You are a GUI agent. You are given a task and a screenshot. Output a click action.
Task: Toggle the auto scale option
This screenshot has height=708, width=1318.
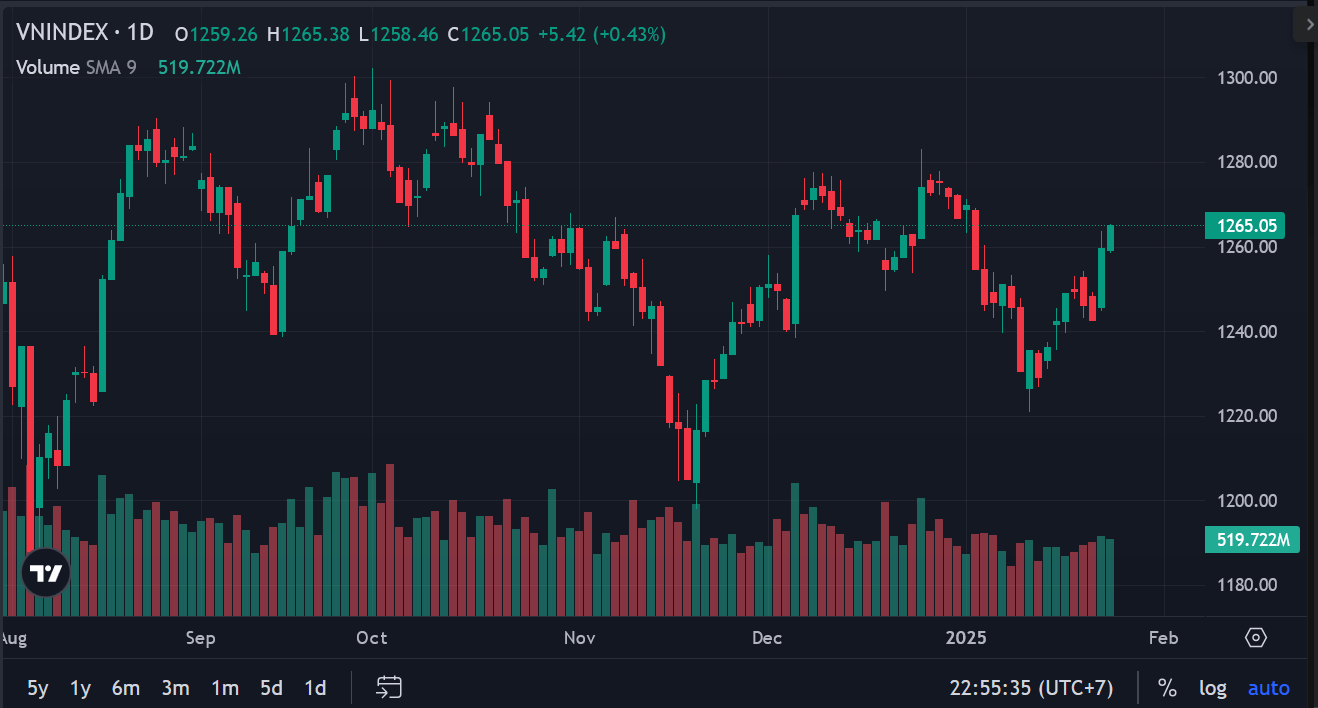[x=1268, y=688]
